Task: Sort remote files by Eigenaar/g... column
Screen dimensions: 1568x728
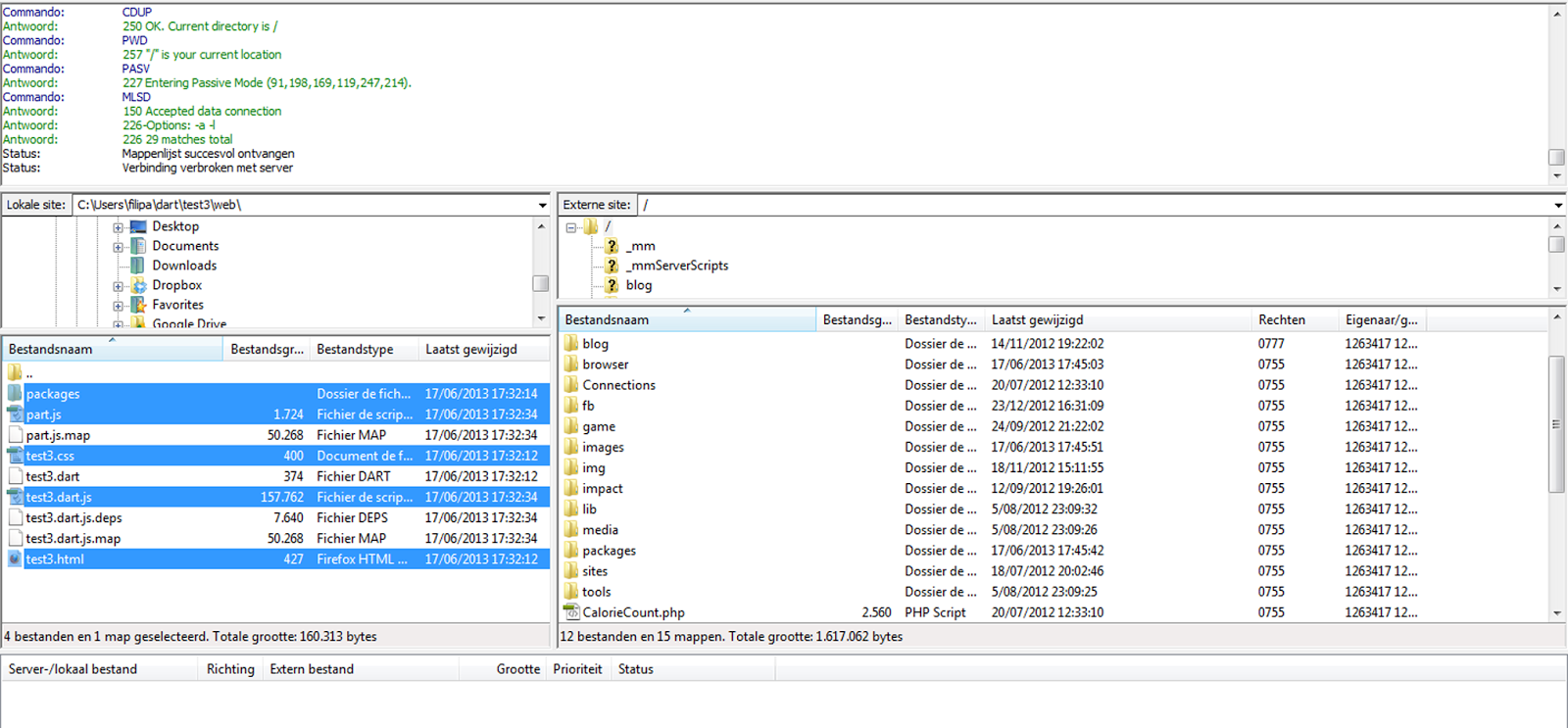Action: coord(1381,319)
